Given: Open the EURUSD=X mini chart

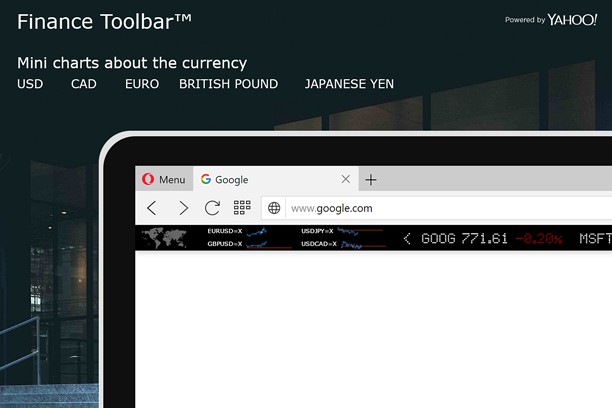Looking at the screenshot, I should click(256, 232).
